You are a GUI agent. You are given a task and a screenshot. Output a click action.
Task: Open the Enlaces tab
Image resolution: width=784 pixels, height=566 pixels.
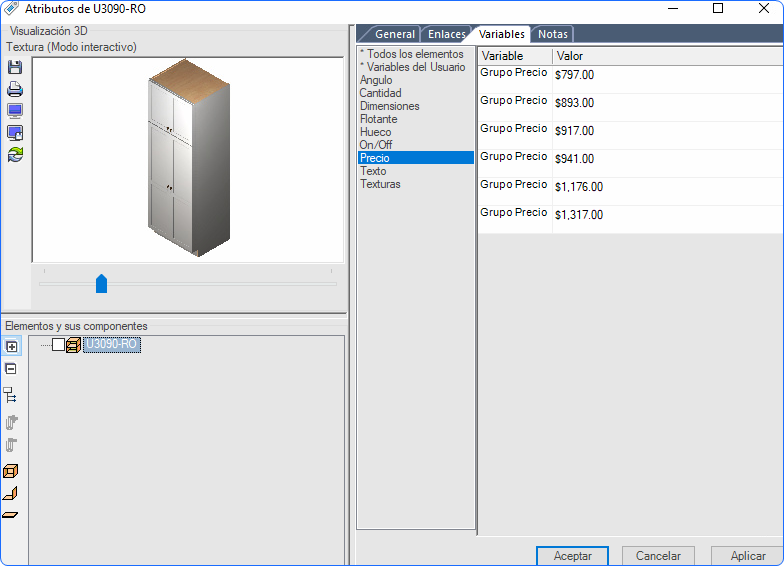tap(446, 34)
